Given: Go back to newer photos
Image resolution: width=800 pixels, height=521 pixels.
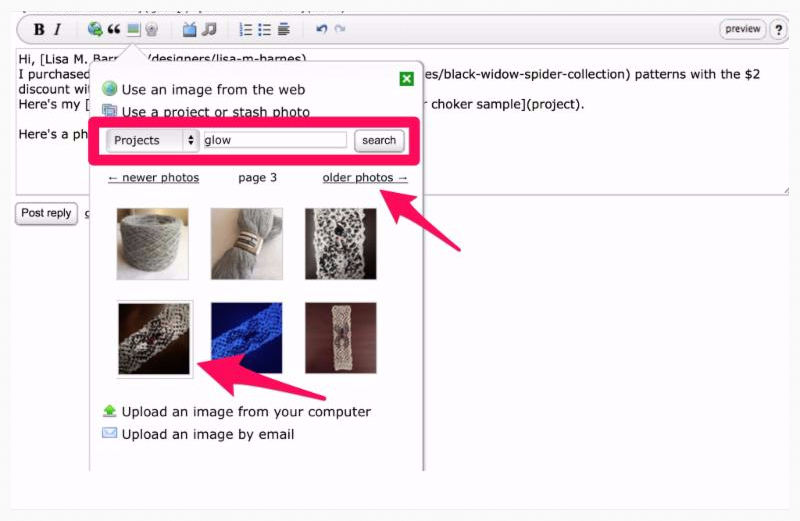Looking at the screenshot, I should point(153,178).
